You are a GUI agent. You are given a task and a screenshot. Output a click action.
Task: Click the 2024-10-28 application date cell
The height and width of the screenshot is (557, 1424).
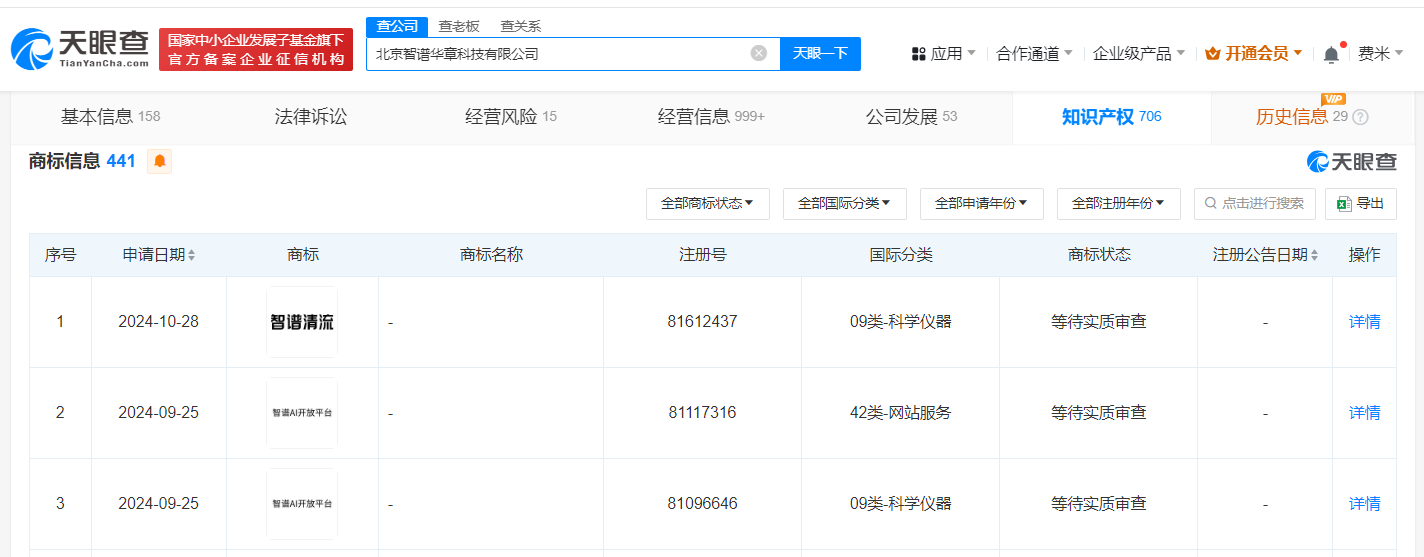pyautogui.click(x=158, y=322)
